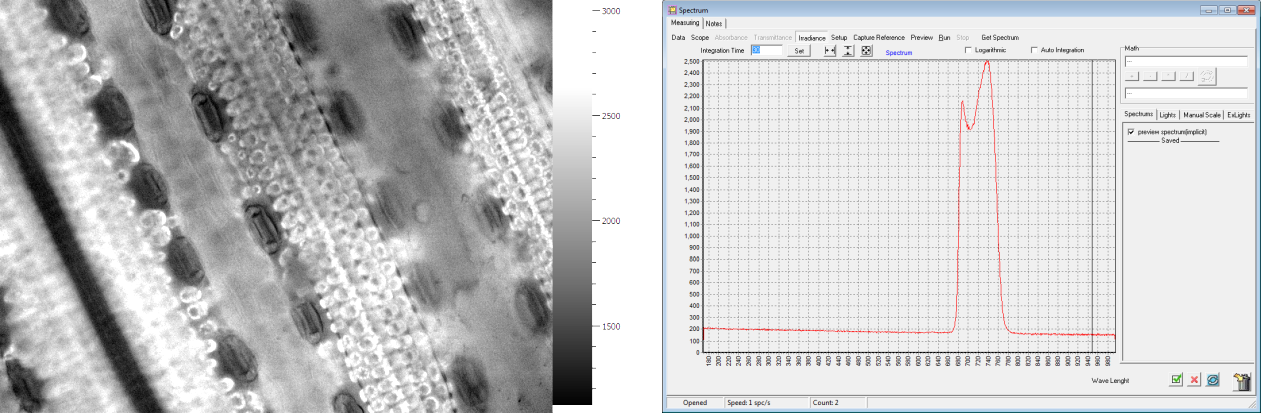Viewport: 1261px width, 413px height.
Task: Click the green checkmark select-all icon
Action: tap(1176, 380)
